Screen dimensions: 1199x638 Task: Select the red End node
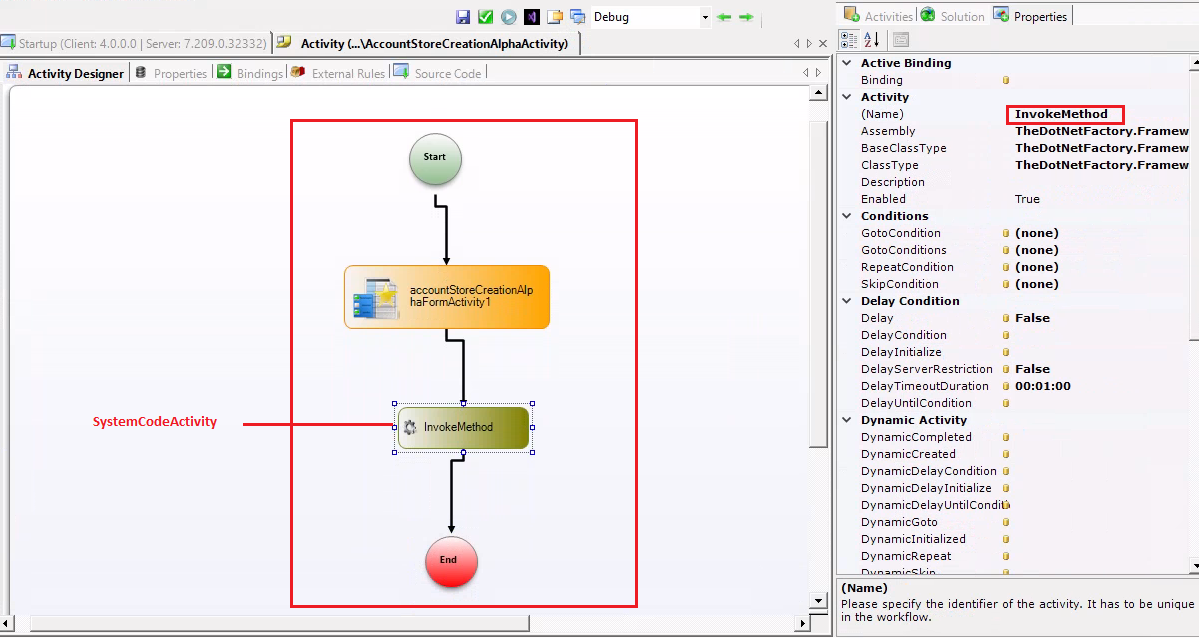(x=451, y=562)
